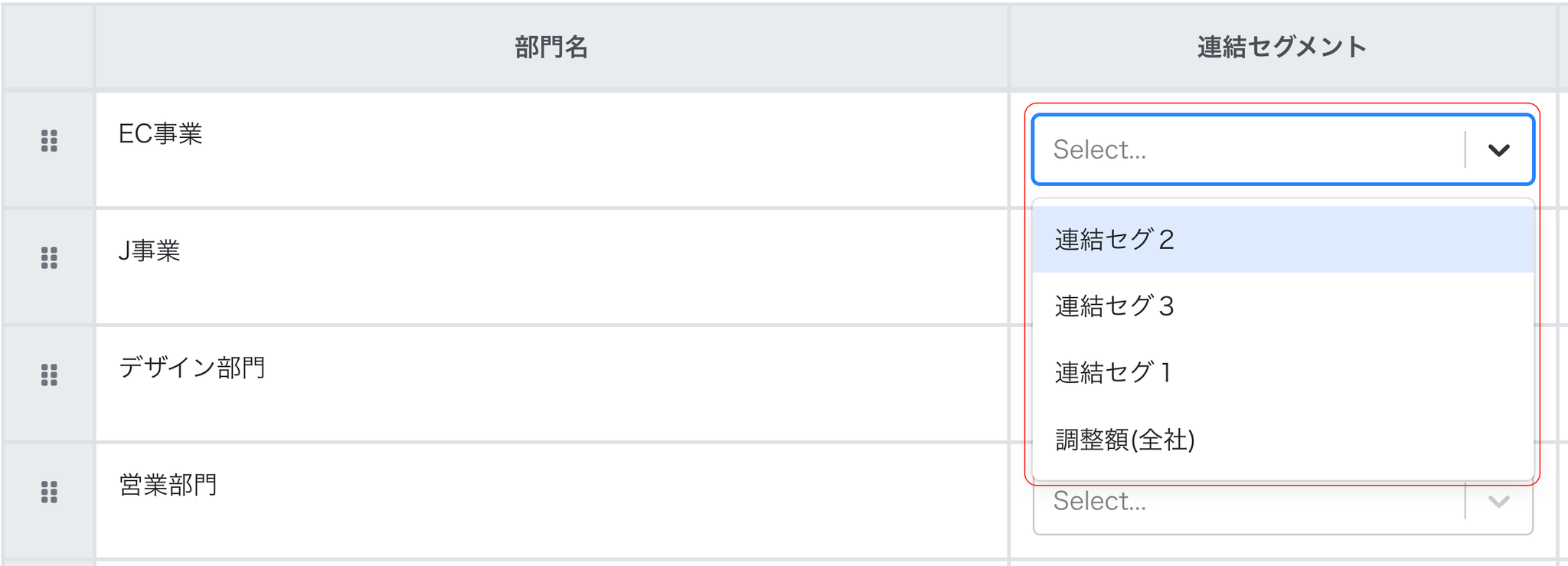
Task: Click the 営業部門 department name
Action: tap(168, 486)
